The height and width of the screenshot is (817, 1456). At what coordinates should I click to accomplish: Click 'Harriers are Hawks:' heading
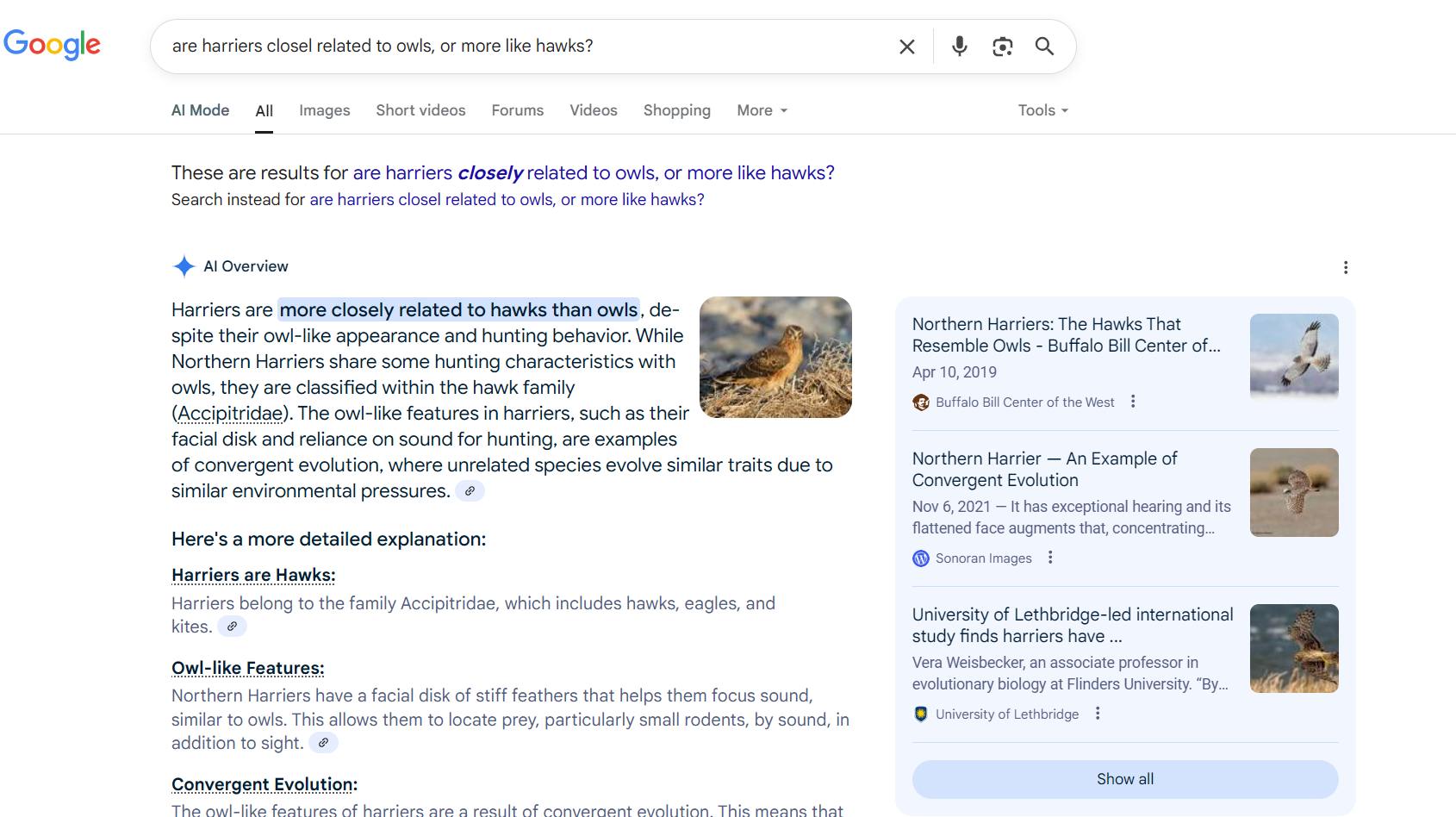(253, 575)
